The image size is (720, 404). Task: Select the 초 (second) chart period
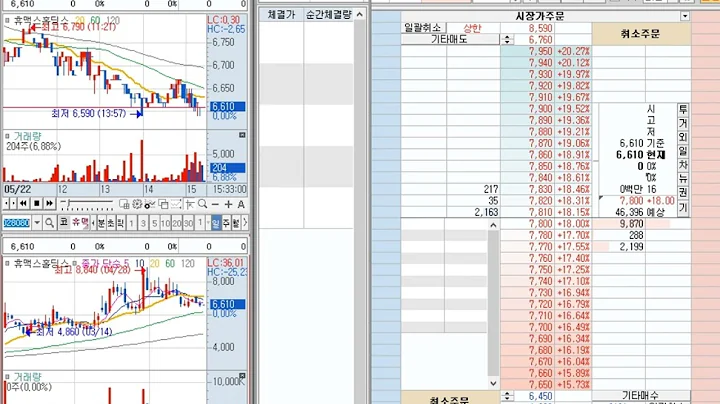click(x=111, y=223)
